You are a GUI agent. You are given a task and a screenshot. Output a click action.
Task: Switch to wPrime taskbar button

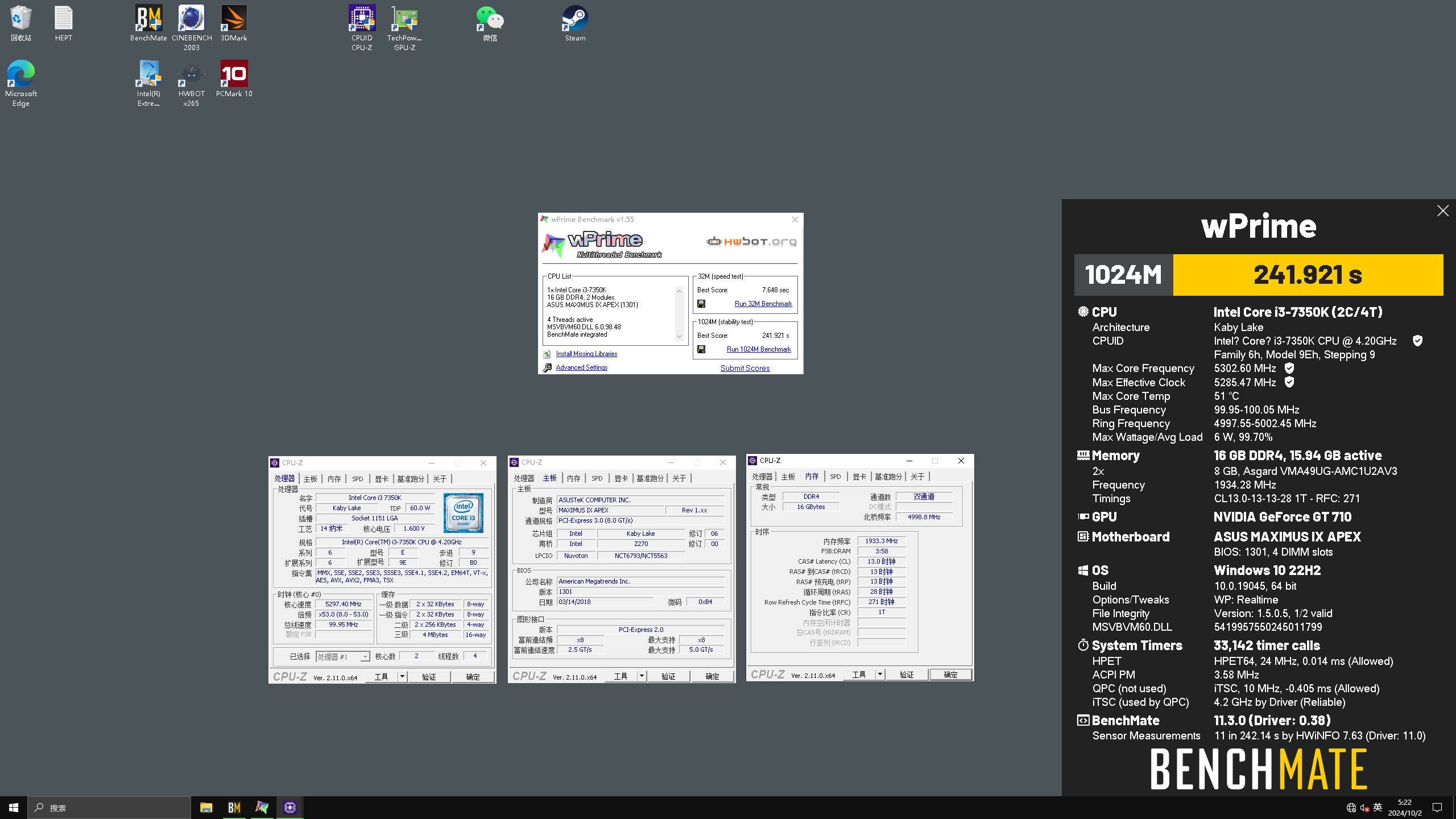[x=262, y=808]
